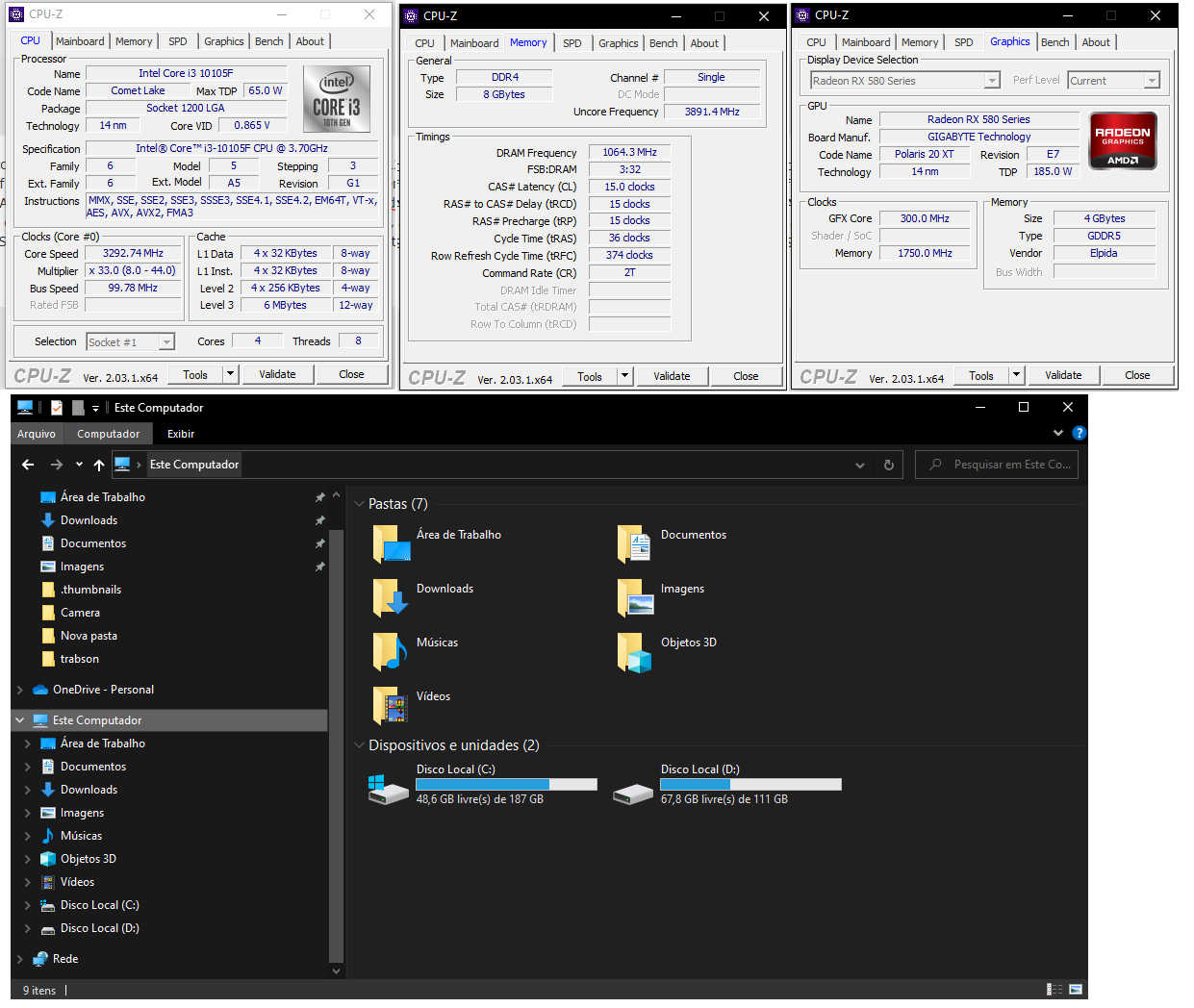Image resolution: width=1194 pixels, height=1008 pixels.
Task: Open the Bench tab in CPU window
Action: tap(269, 41)
